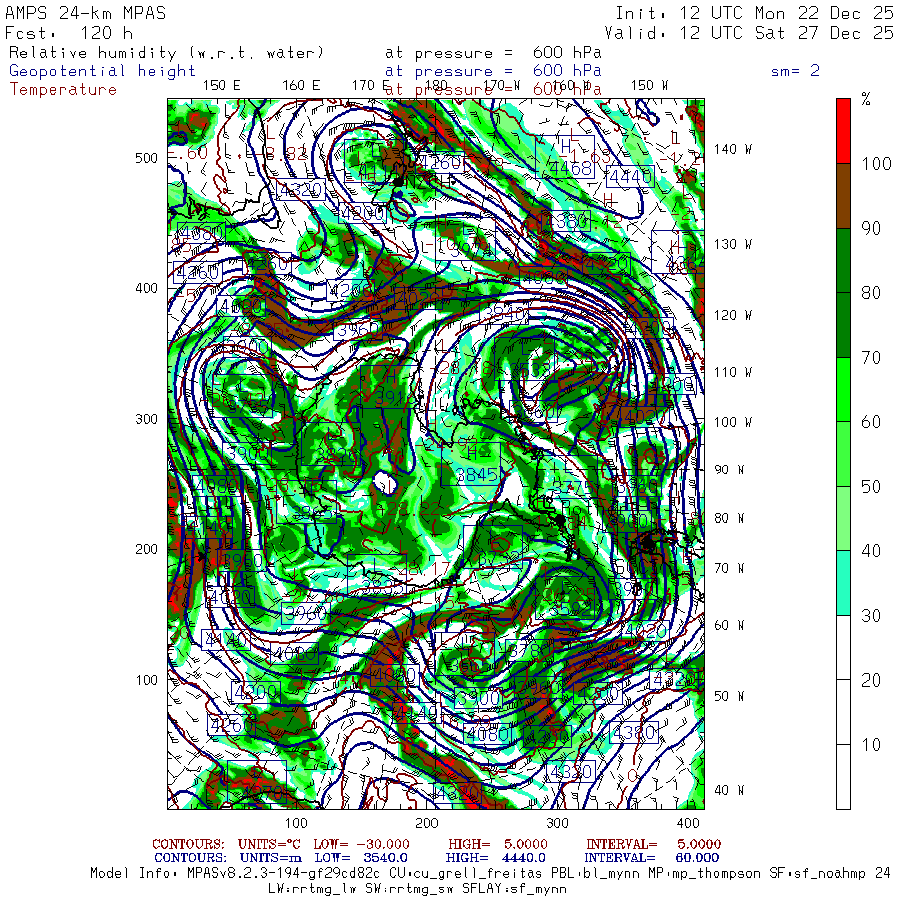Click the "Init: 12 UTC Mon 22 Dec 25" text
This screenshot has height=900, width=900.
[x=754, y=13]
